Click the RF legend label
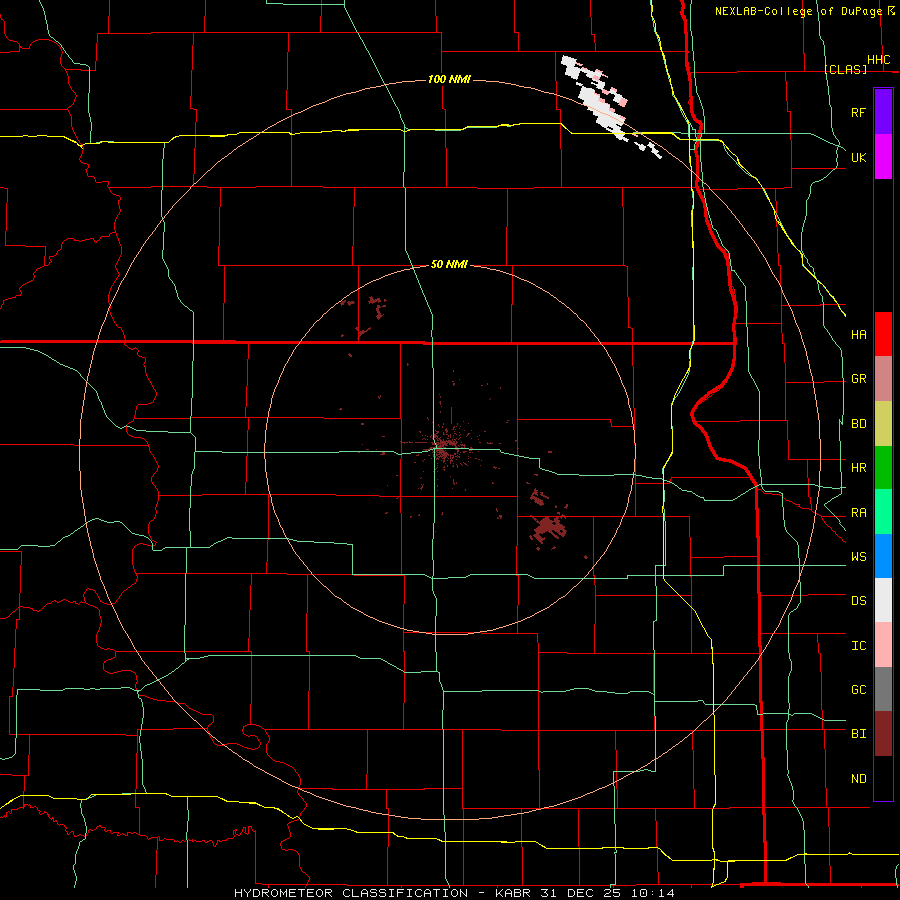Image resolution: width=900 pixels, height=900 pixels. click(x=858, y=112)
